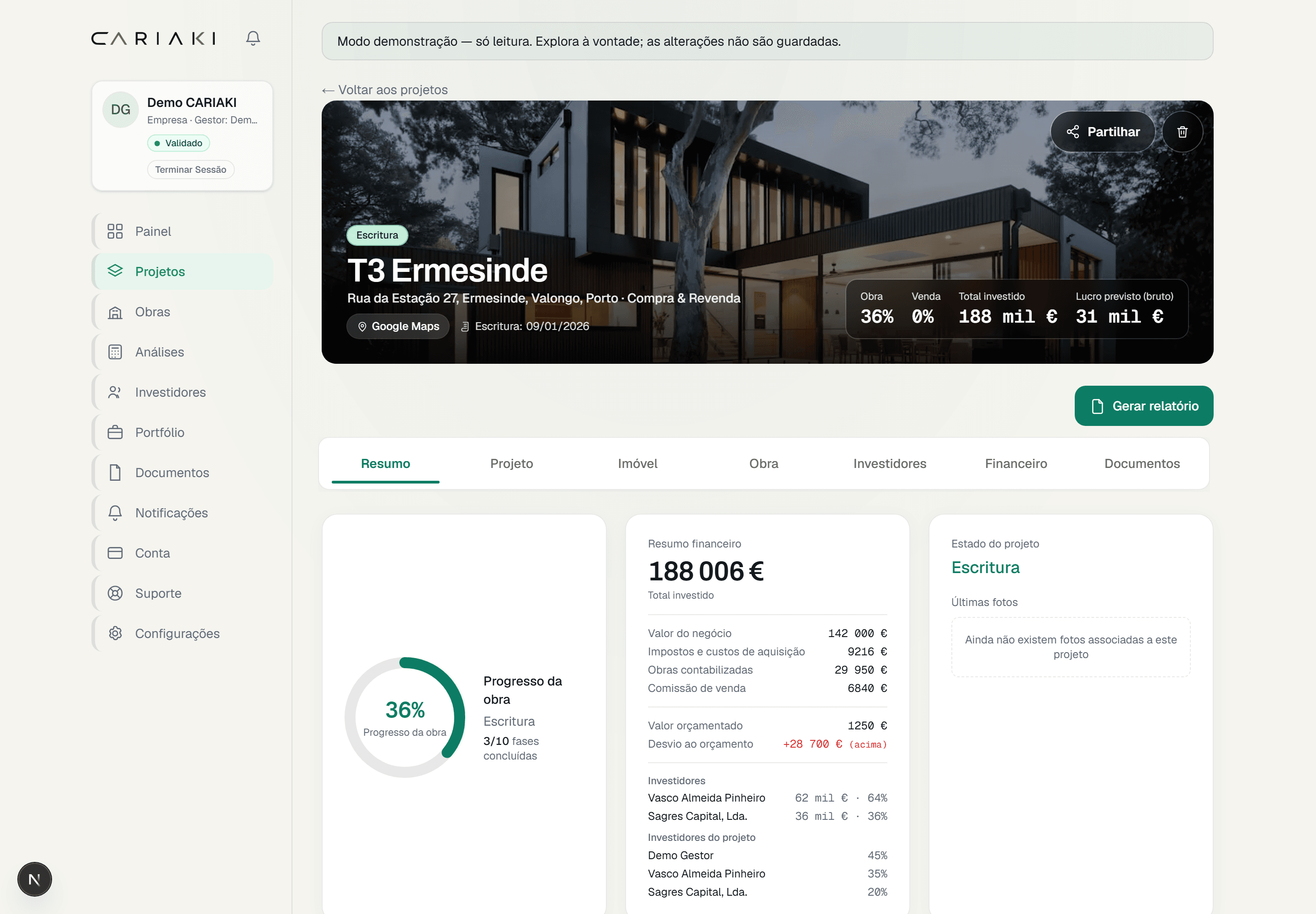Viewport: 1316px width, 914px height.
Task: Click the Obras contabilizadas 29 950 € value
Action: click(x=861, y=670)
